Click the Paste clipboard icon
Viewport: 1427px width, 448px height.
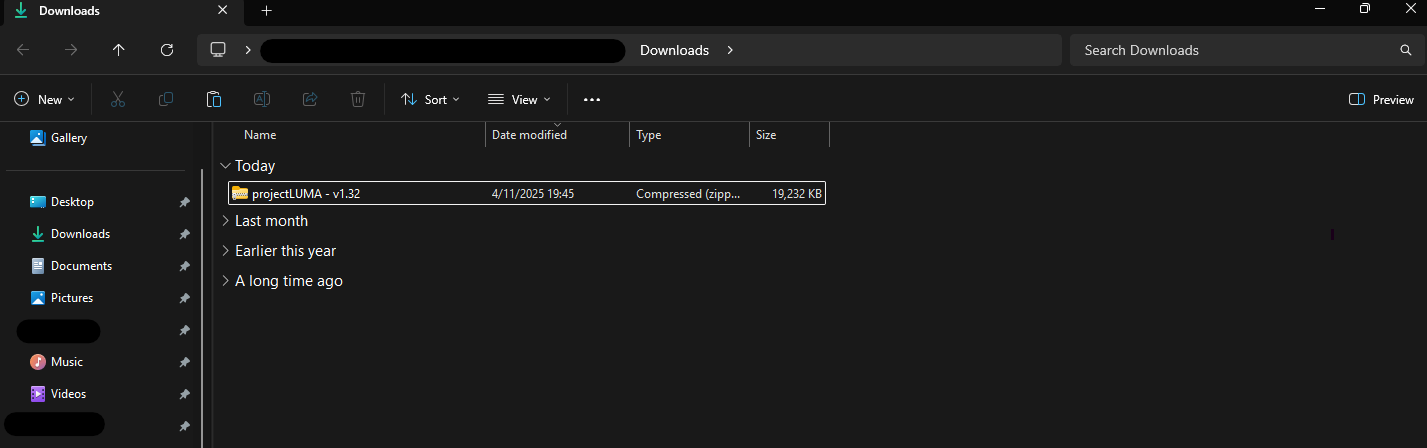213,99
